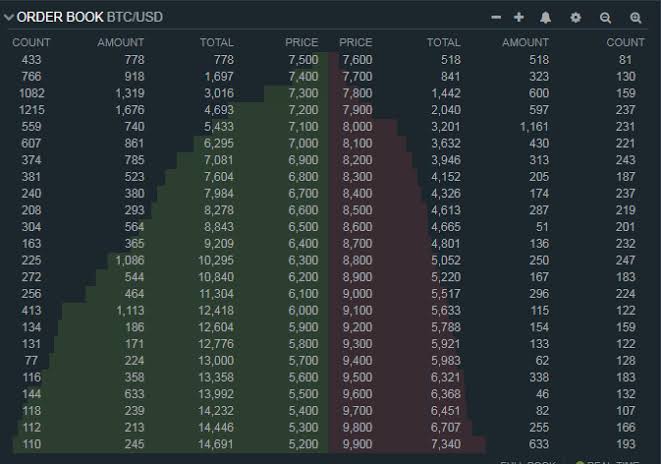Click the bid price 5,200 at bottom
The image size is (661, 464).
pos(303,444)
